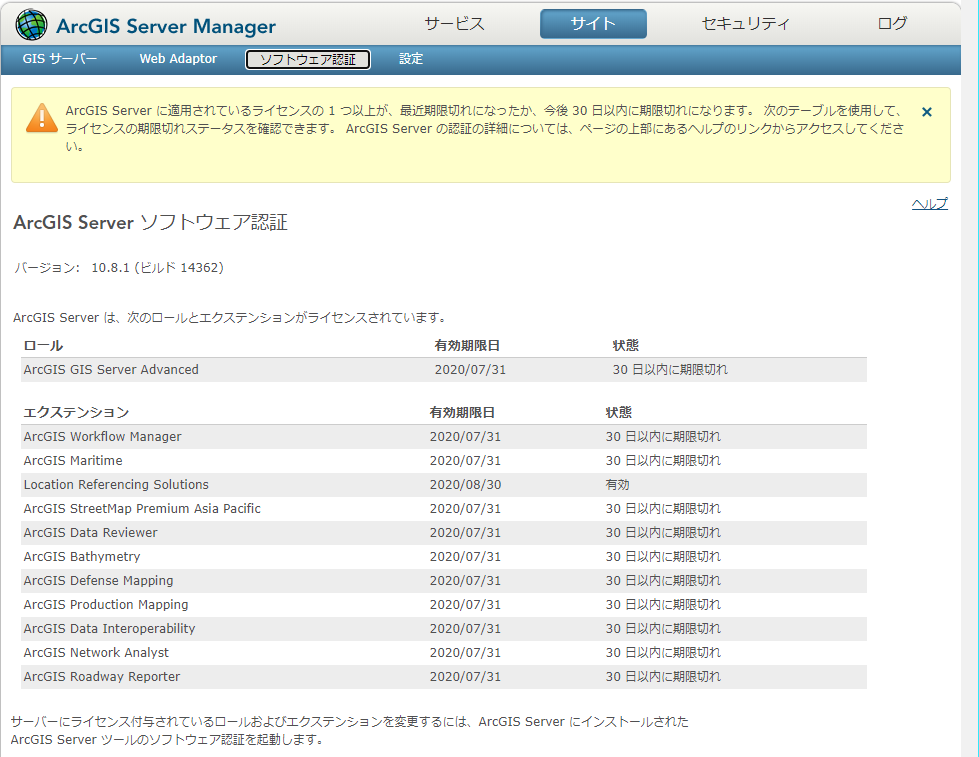This screenshot has height=757, width=979.
Task: Select the ArcGIS Network Analyst row
Action: [444, 653]
